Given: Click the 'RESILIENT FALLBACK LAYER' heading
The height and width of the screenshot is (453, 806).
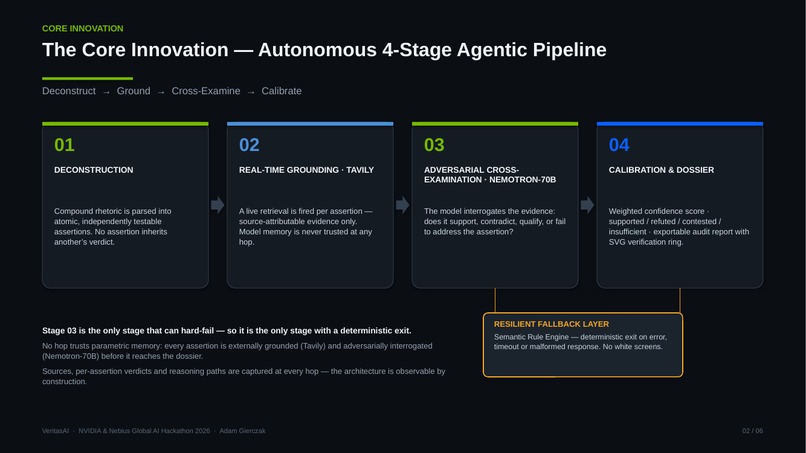Looking at the screenshot, I should 551,324.
